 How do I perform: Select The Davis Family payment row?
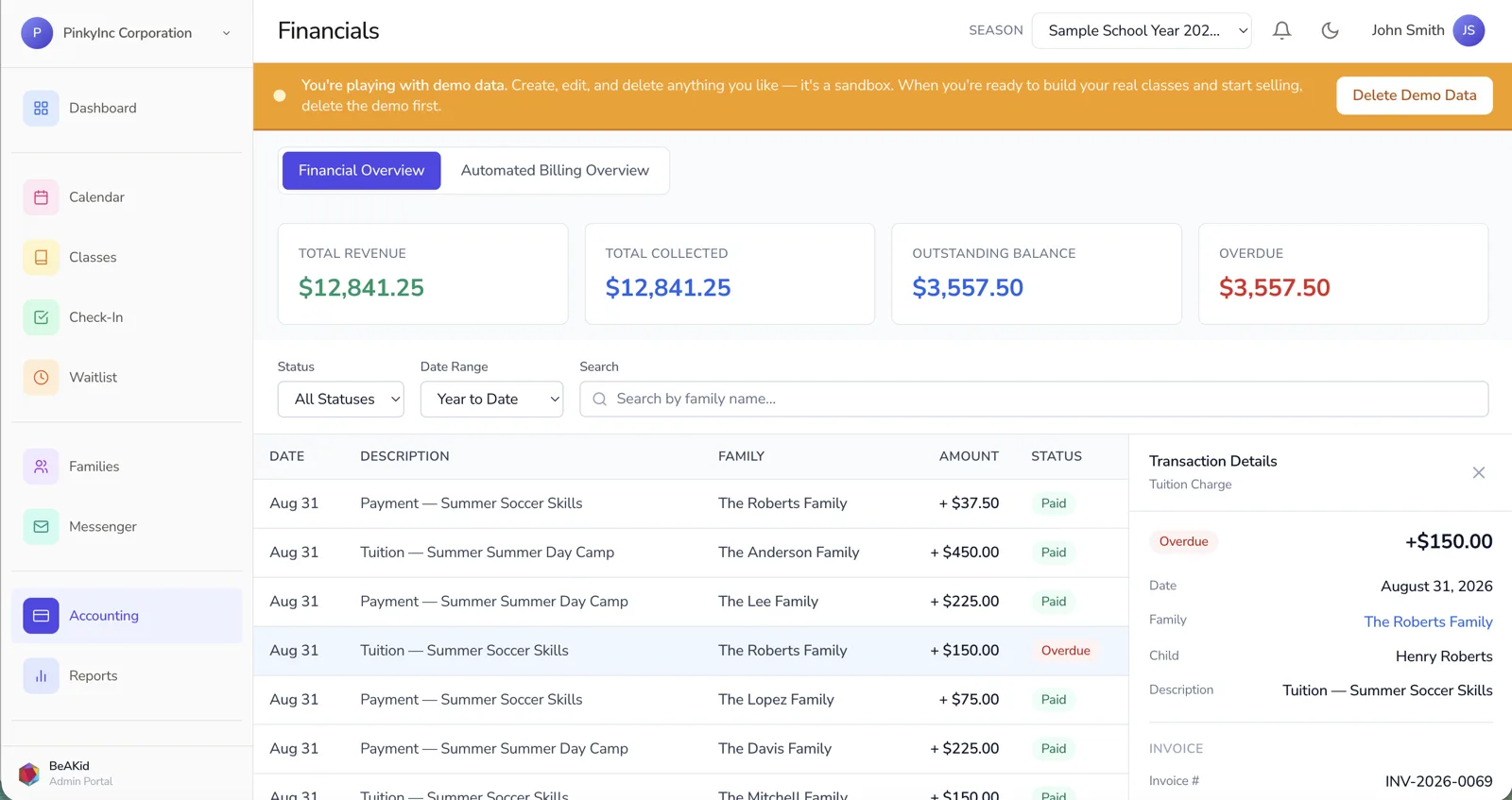691,749
